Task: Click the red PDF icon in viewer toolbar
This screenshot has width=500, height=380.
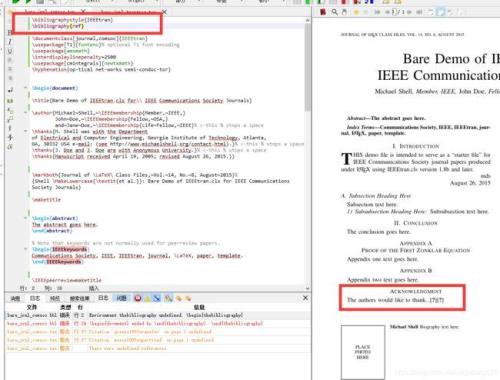Action: click(323, 12)
